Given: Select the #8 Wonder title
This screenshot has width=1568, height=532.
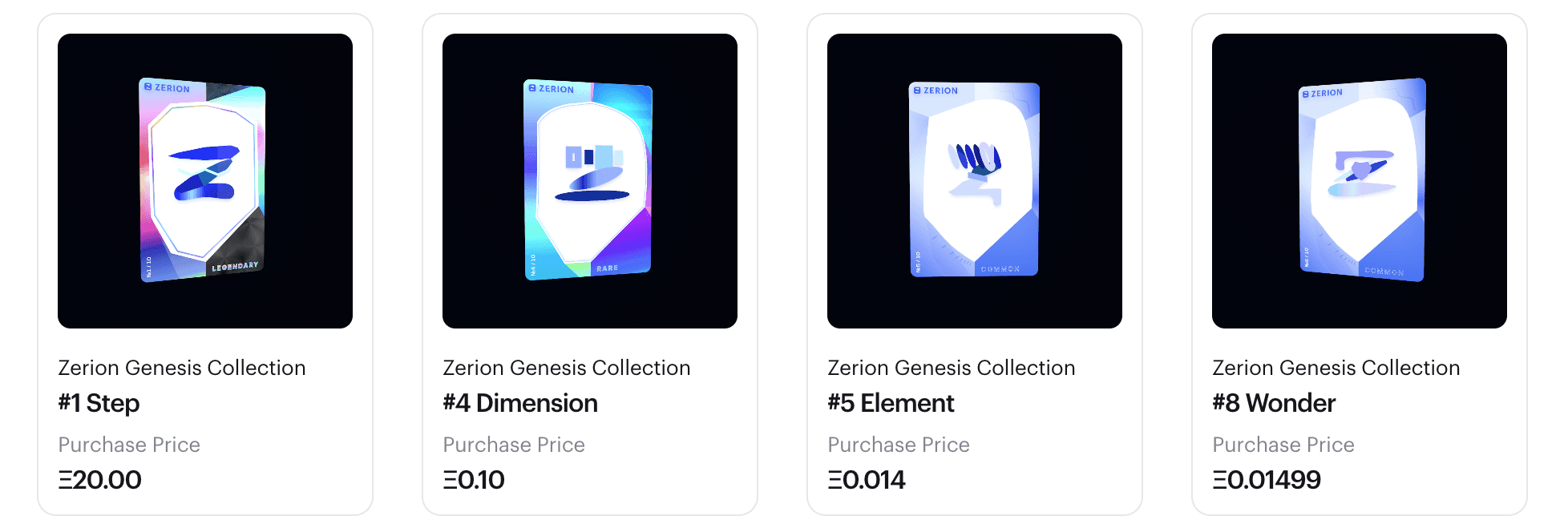Looking at the screenshot, I should [x=1274, y=403].
